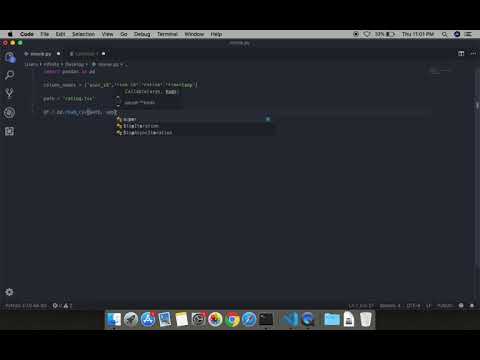Open the Trash from the Dock
This screenshot has width=480, height=360.
(x=366, y=320)
